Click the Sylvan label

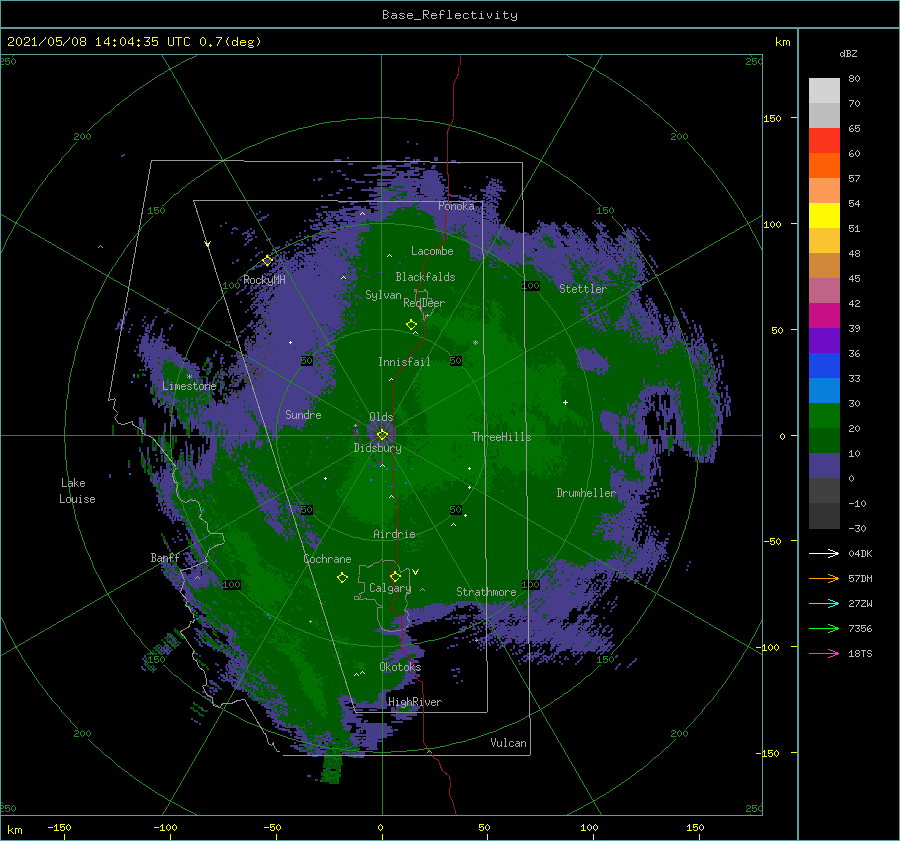pos(383,295)
